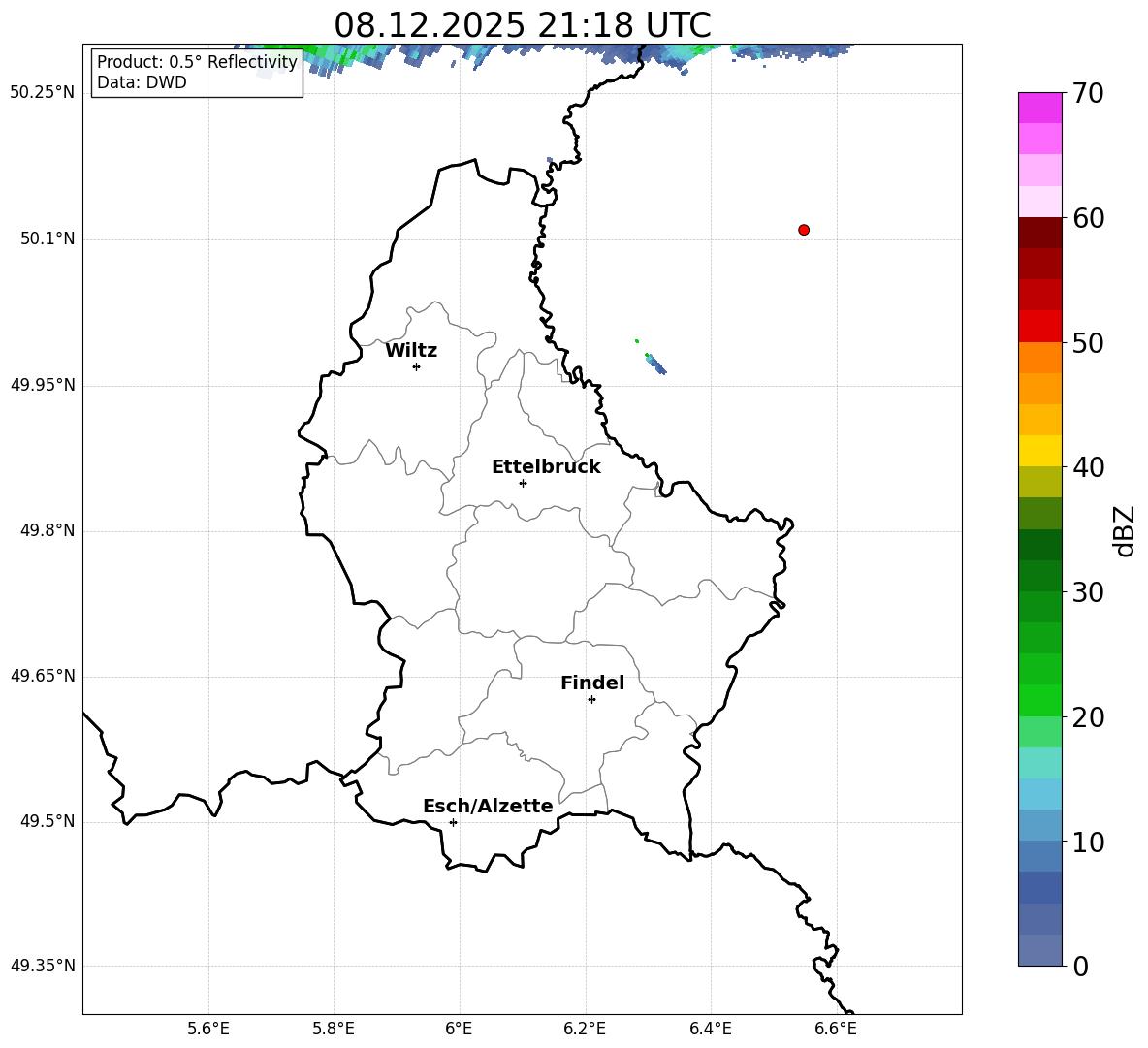The image size is (1148, 1048).
Task: Click the red dot marker on the map
Action: [x=804, y=230]
